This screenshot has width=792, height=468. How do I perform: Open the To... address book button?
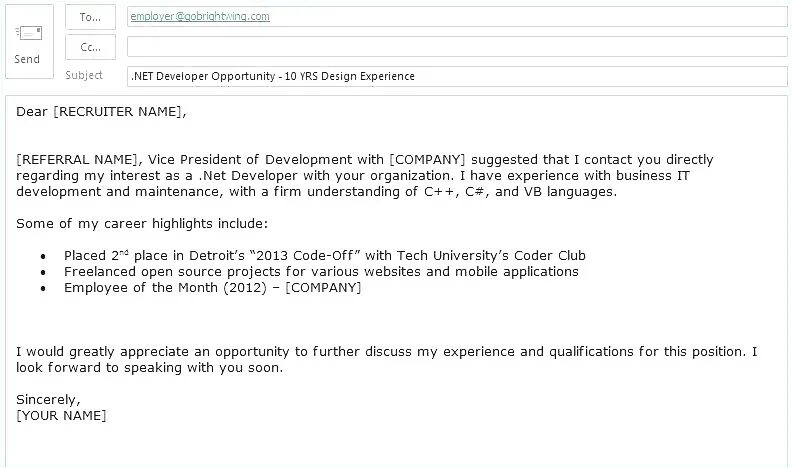90,17
